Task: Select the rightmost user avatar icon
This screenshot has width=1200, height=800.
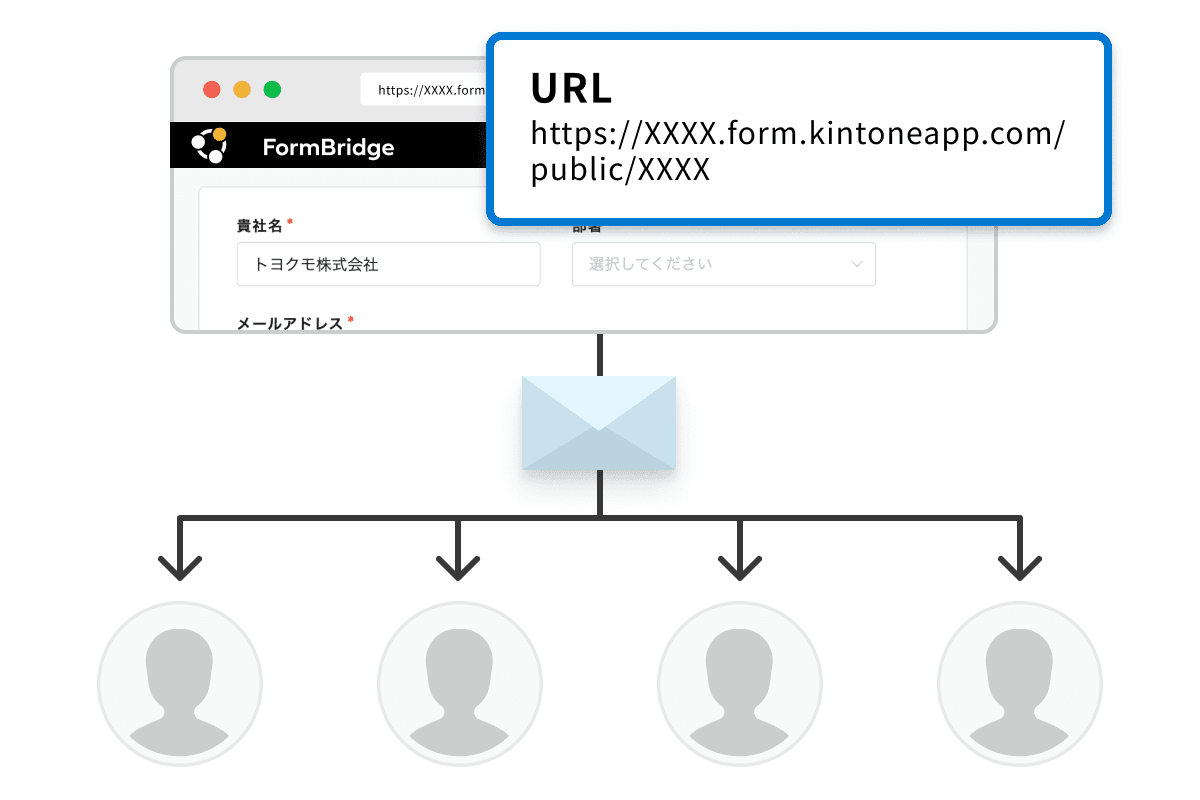Action: coord(1020,683)
